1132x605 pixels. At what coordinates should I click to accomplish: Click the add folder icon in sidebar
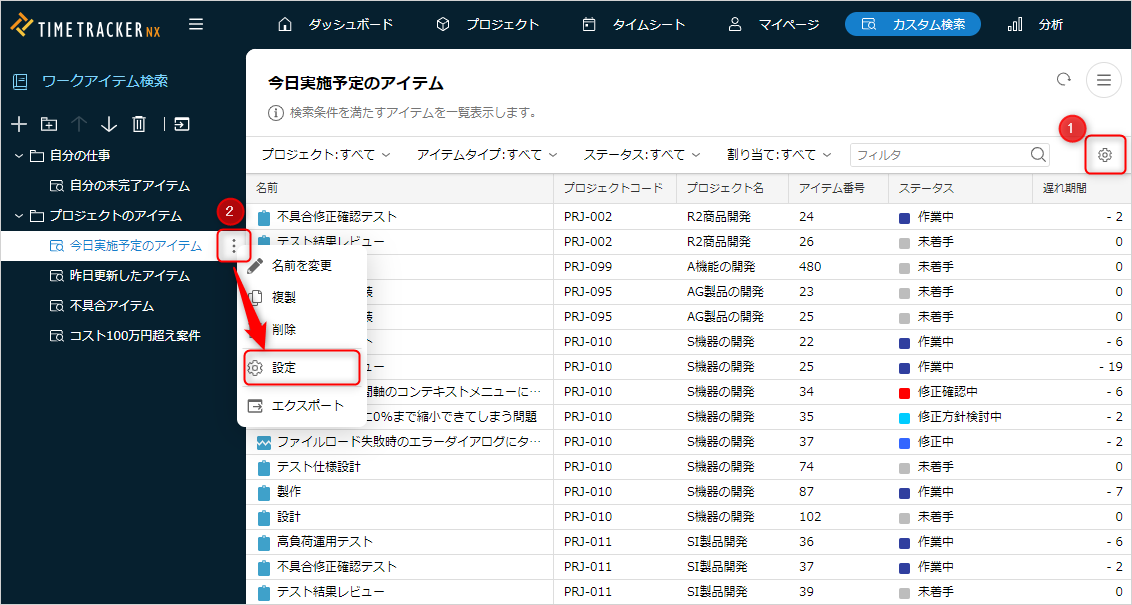49,124
